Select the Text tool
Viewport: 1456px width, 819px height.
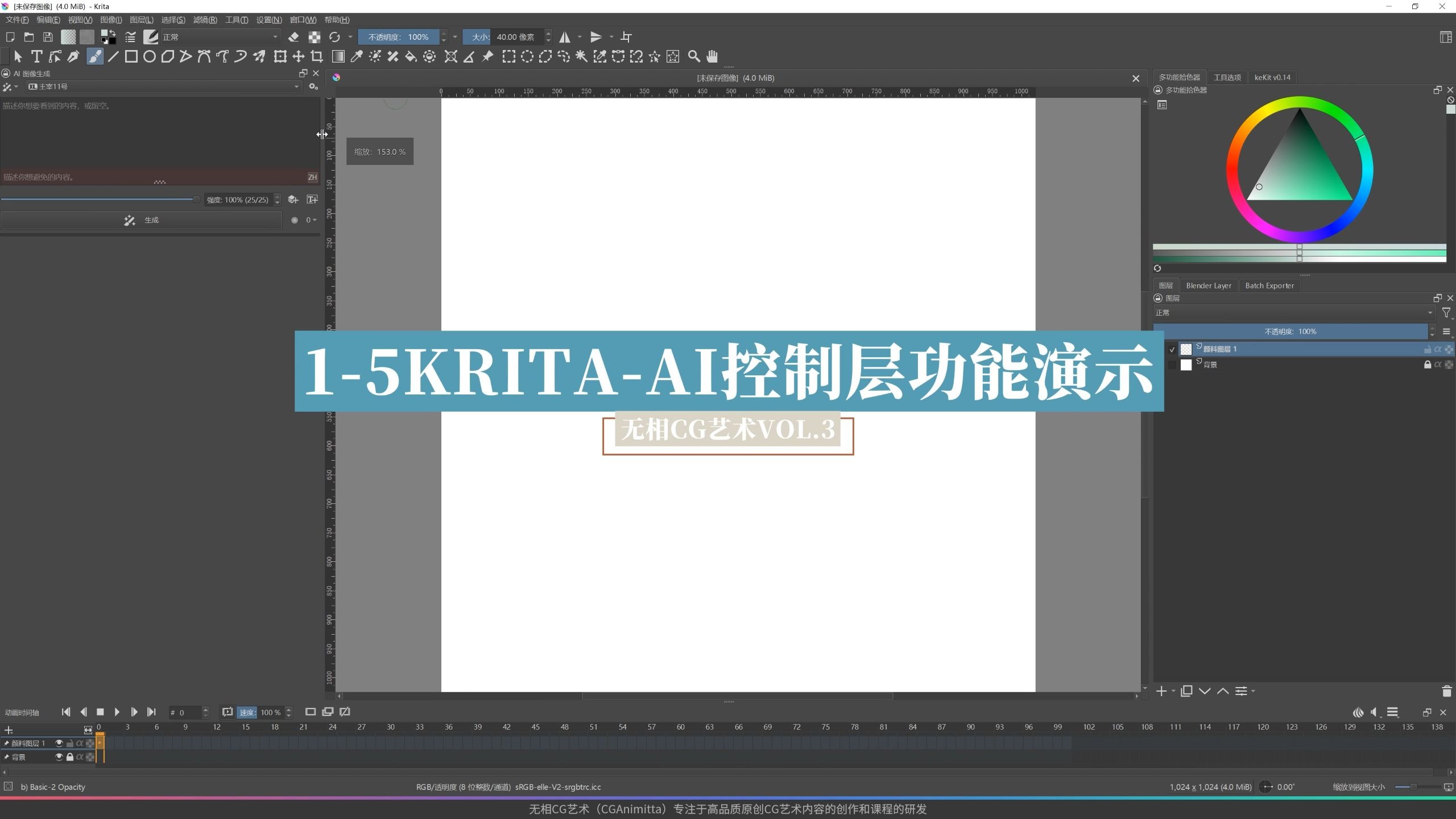tap(36, 56)
